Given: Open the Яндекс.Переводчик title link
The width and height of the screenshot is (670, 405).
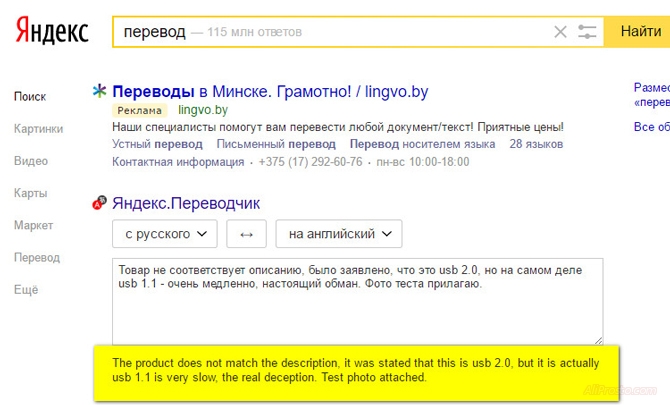Looking at the screenshot, I should click(x=186, y=203).
